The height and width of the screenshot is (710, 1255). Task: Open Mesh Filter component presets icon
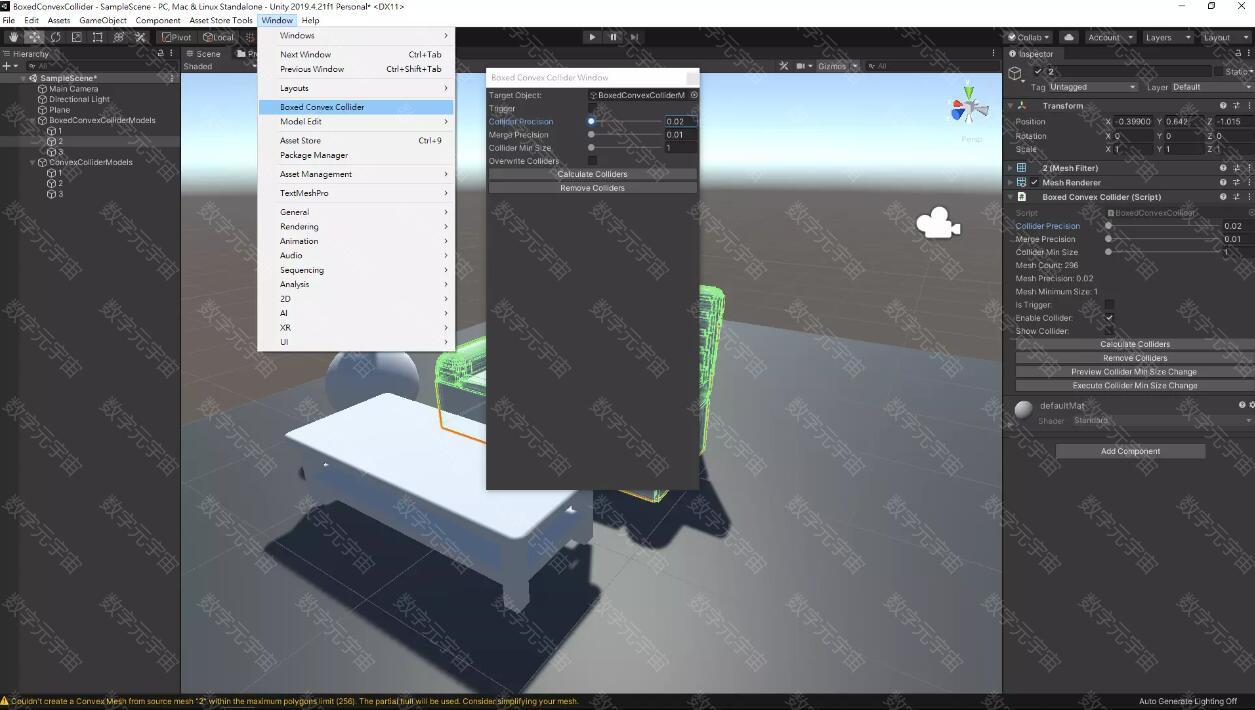[1236, 168]
